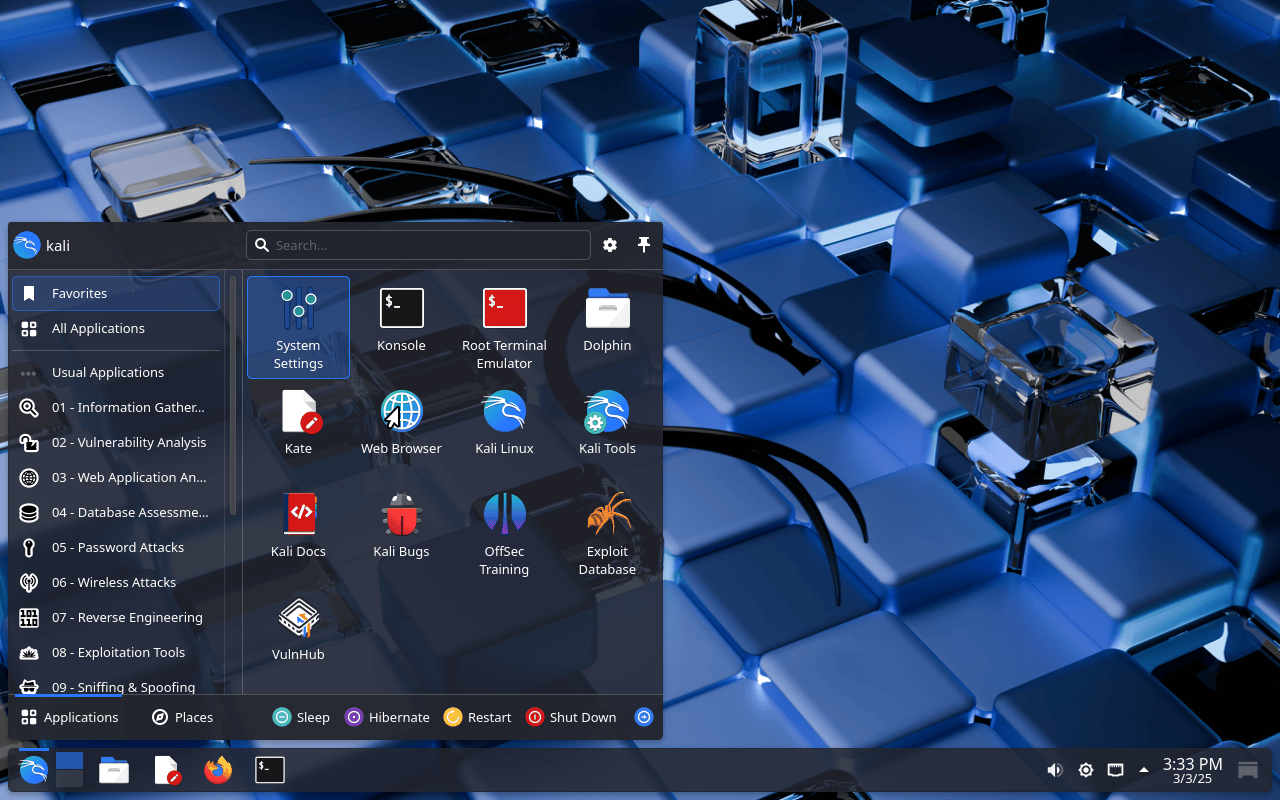Expand the 02 - Vulnerability Analysis category

pyautogui.click(x=129, y=442)
